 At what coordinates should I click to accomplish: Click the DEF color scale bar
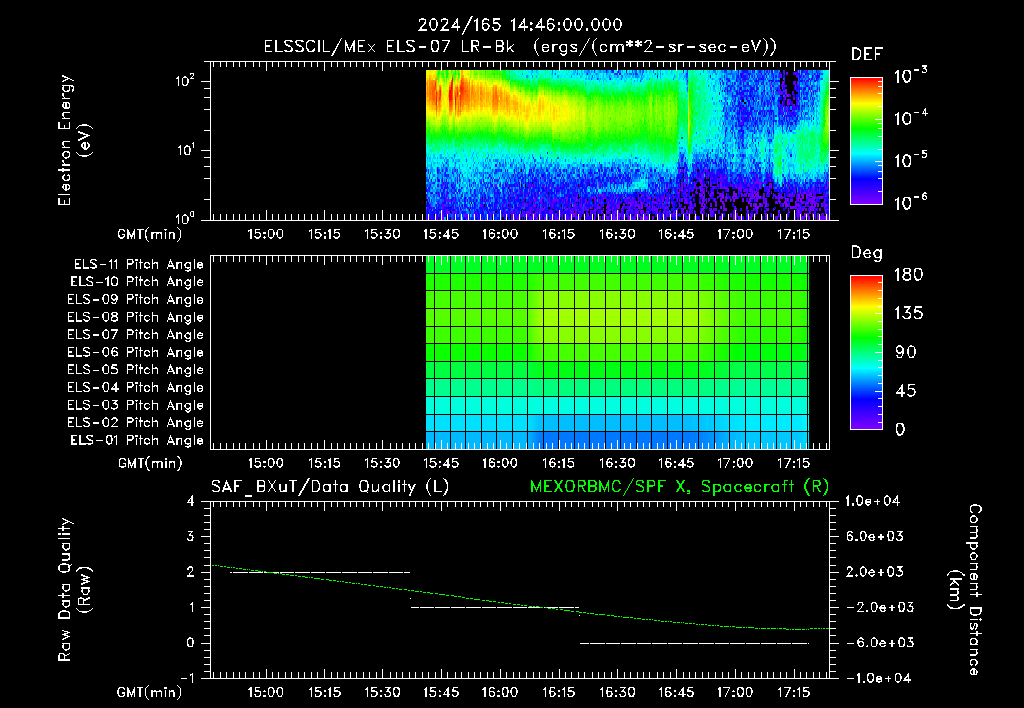point(866,141)
